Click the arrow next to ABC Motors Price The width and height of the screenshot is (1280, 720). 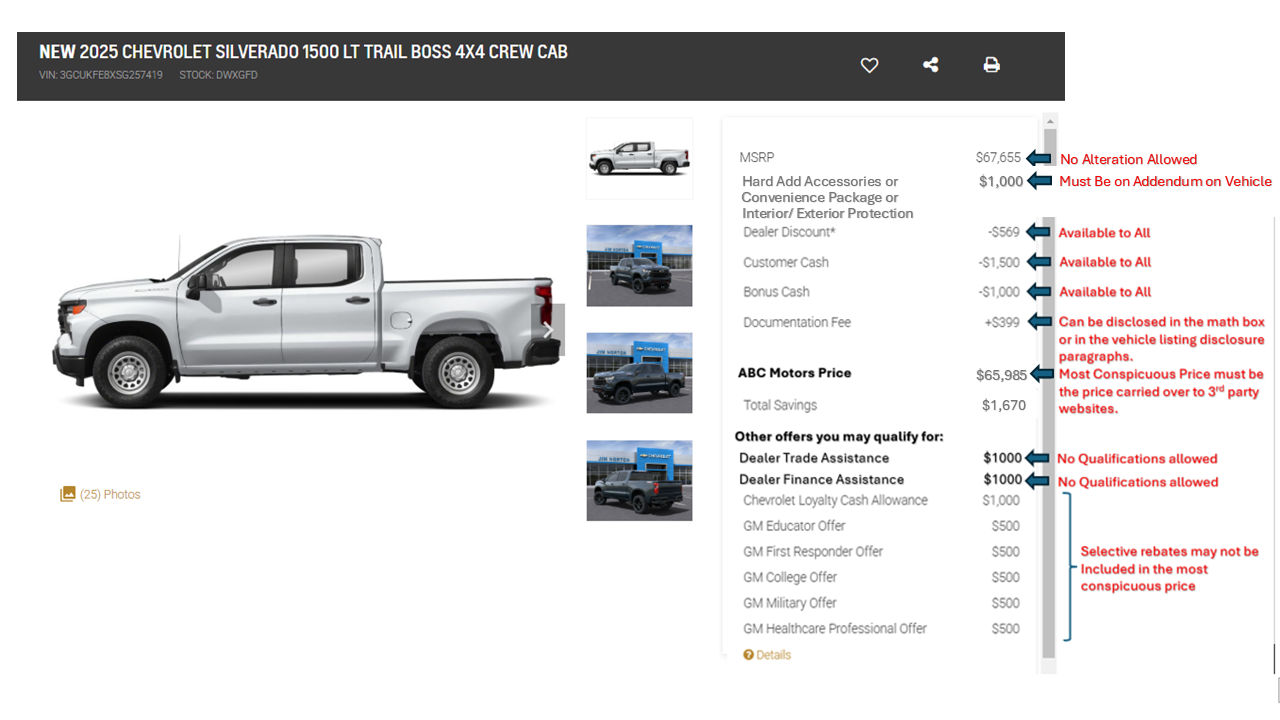click(x=1041, y=374)
